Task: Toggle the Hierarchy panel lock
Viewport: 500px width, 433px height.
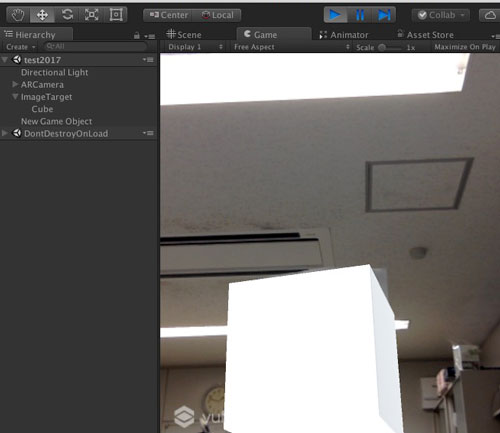Action: [x=137, y=35]
